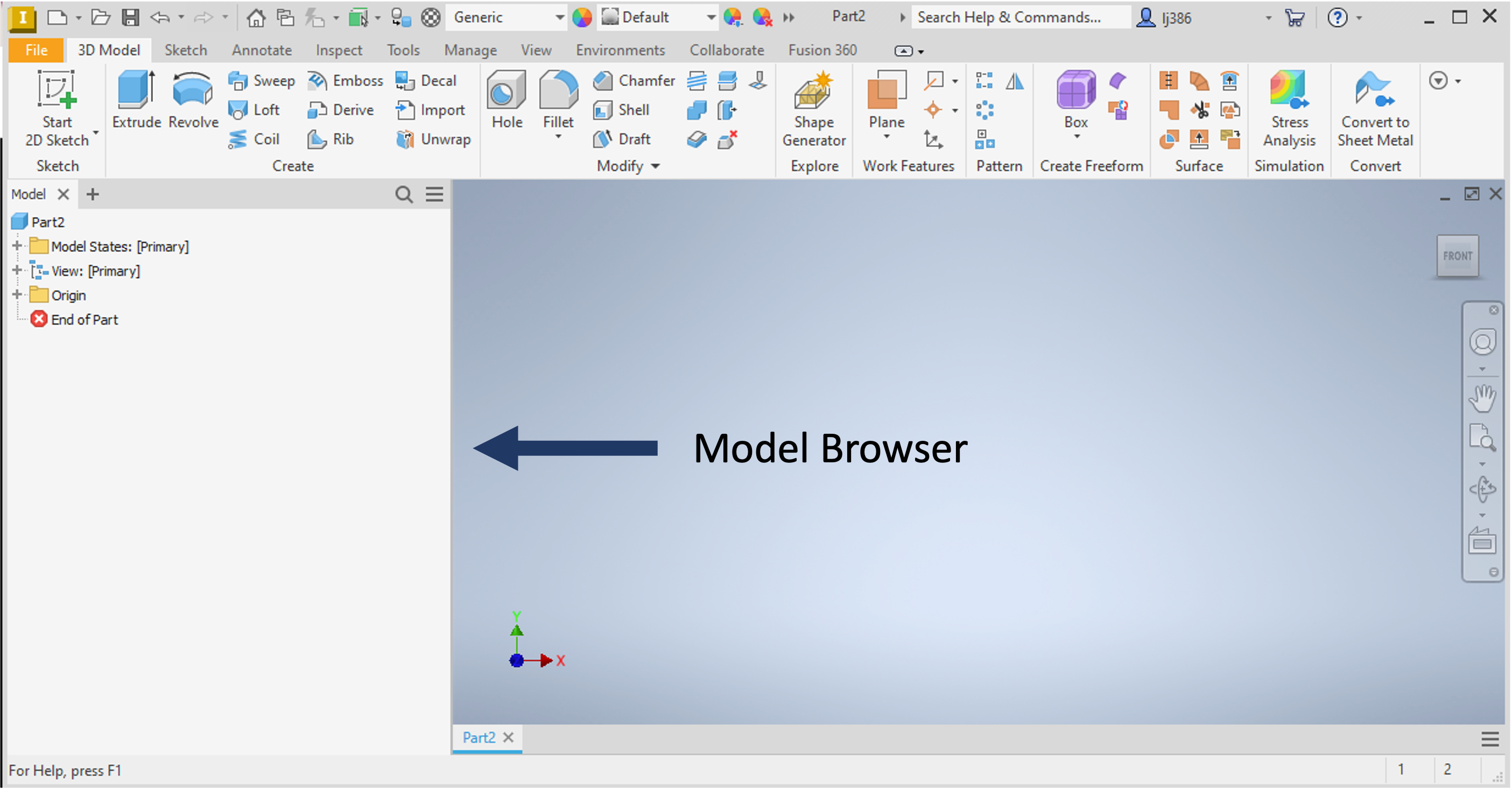Open the Generic material dropdown

click(x=559, y=18)
